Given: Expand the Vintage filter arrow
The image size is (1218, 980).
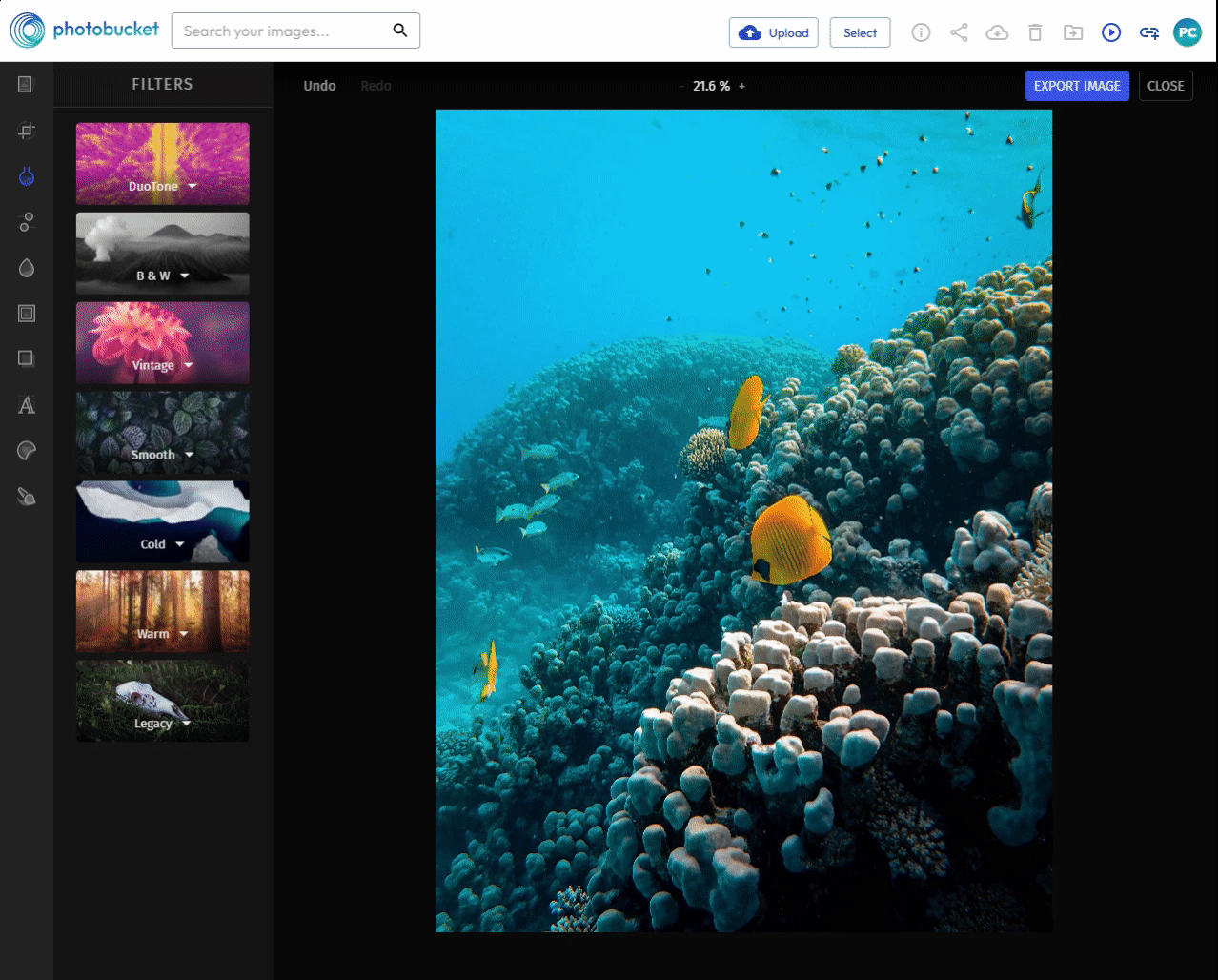Looking at the screenshot, I should (189, 365).
